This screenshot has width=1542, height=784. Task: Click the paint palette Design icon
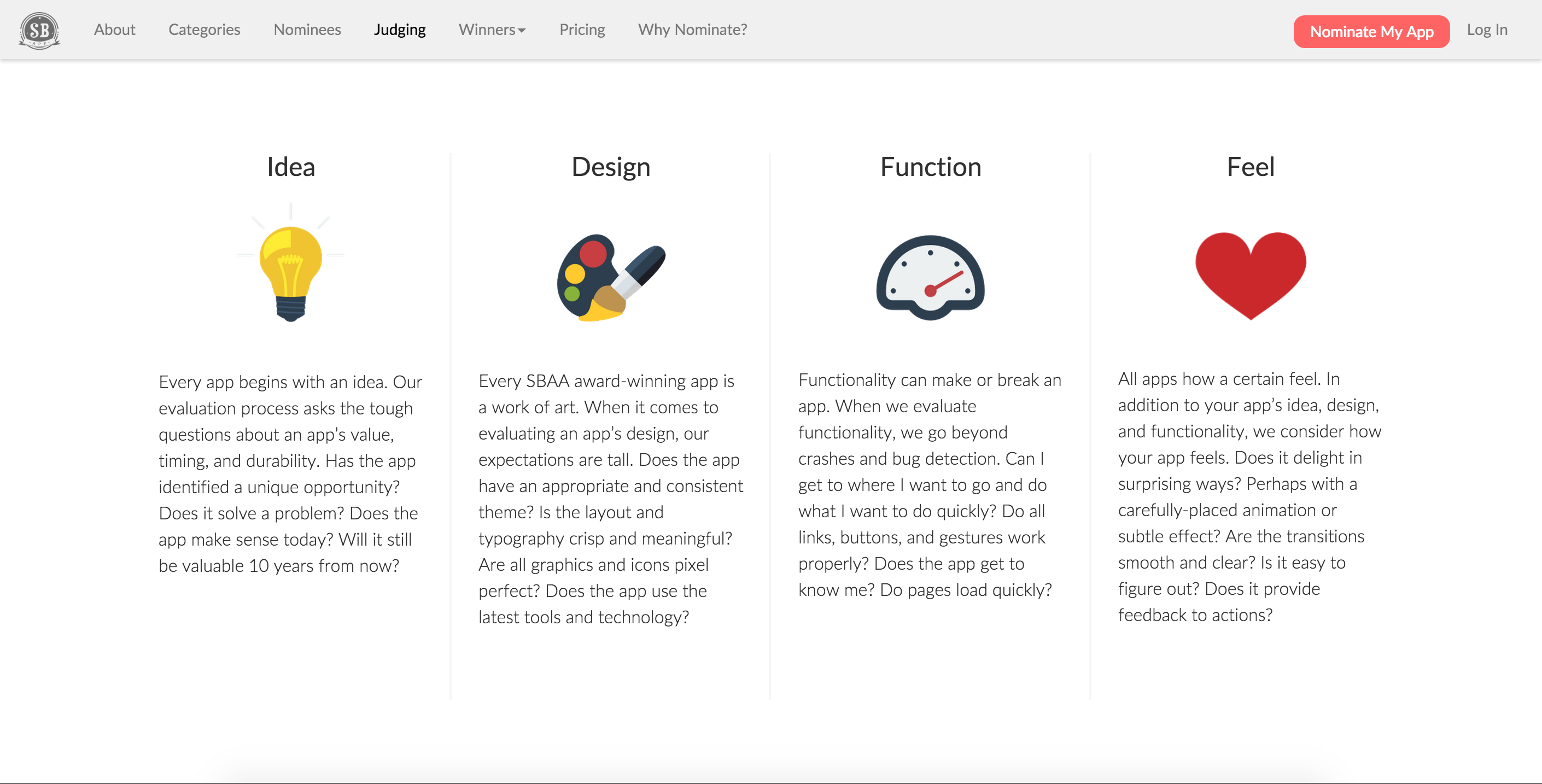[x=611, y=277]
